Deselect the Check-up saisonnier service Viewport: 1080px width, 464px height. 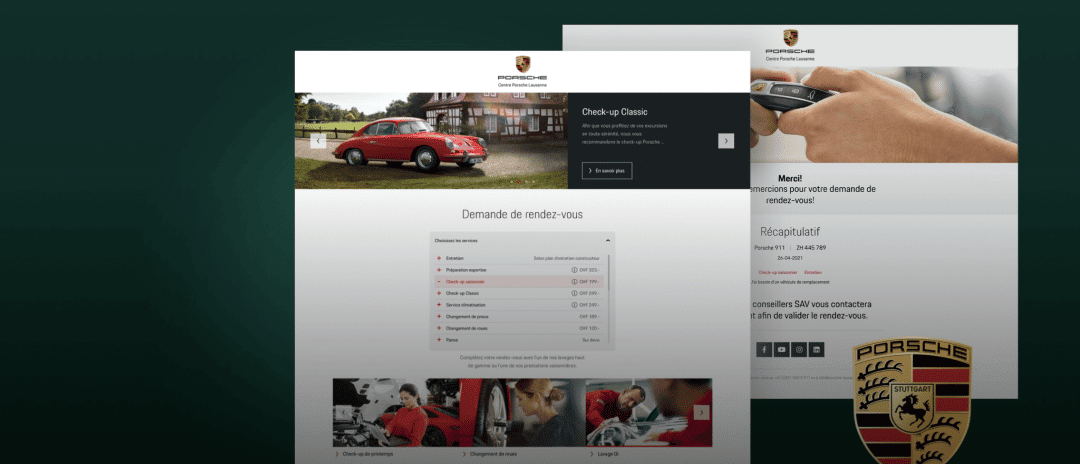pyautogui.click(x=438, y=282)
